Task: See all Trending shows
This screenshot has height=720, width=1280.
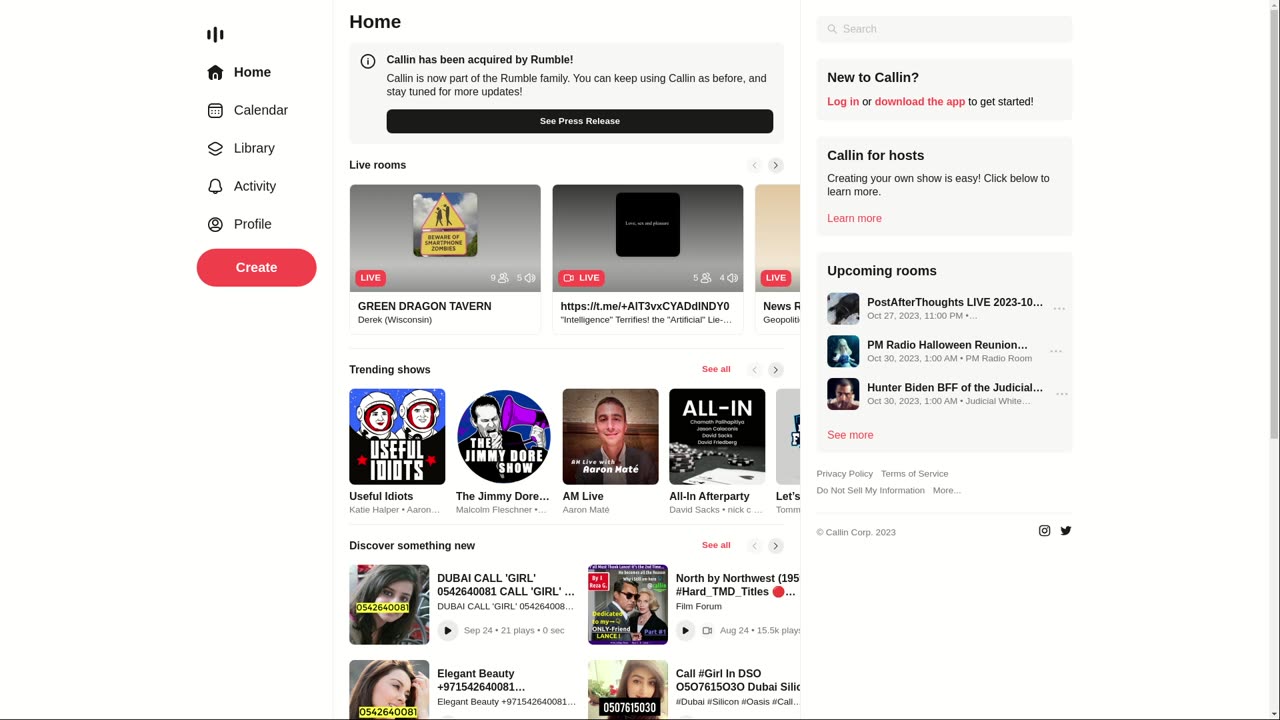Action: coord(716,369)
